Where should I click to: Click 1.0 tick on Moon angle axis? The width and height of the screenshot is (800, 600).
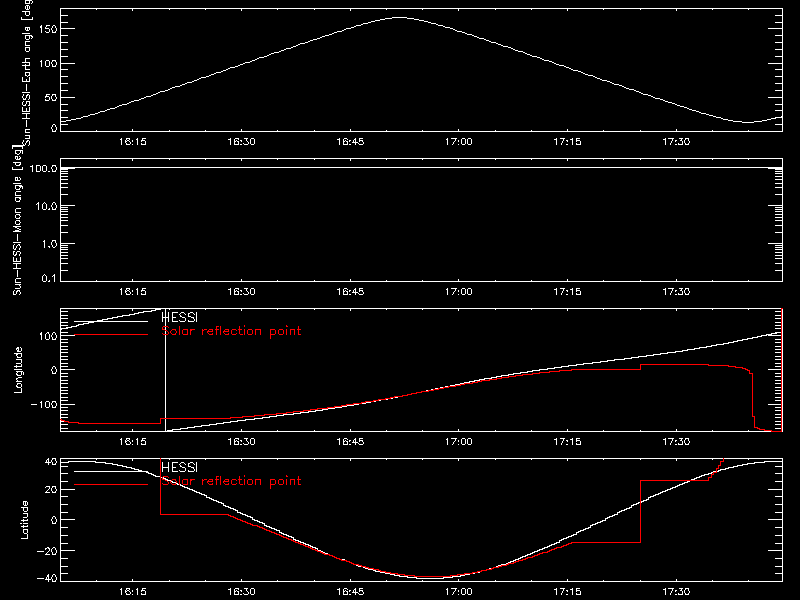[x=49, y=244]
